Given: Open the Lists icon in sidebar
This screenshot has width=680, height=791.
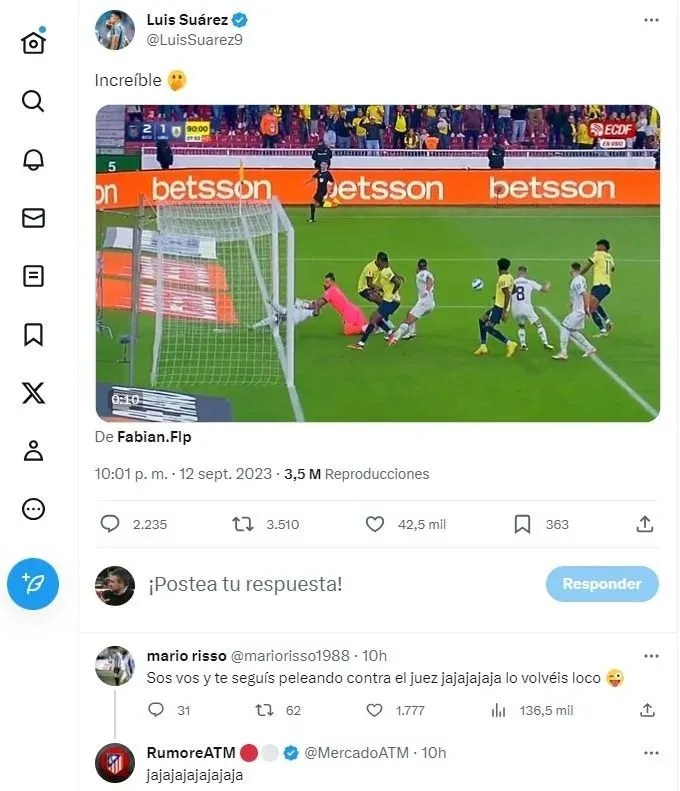Looking at the screenshot, I should [x=33, y=276].
